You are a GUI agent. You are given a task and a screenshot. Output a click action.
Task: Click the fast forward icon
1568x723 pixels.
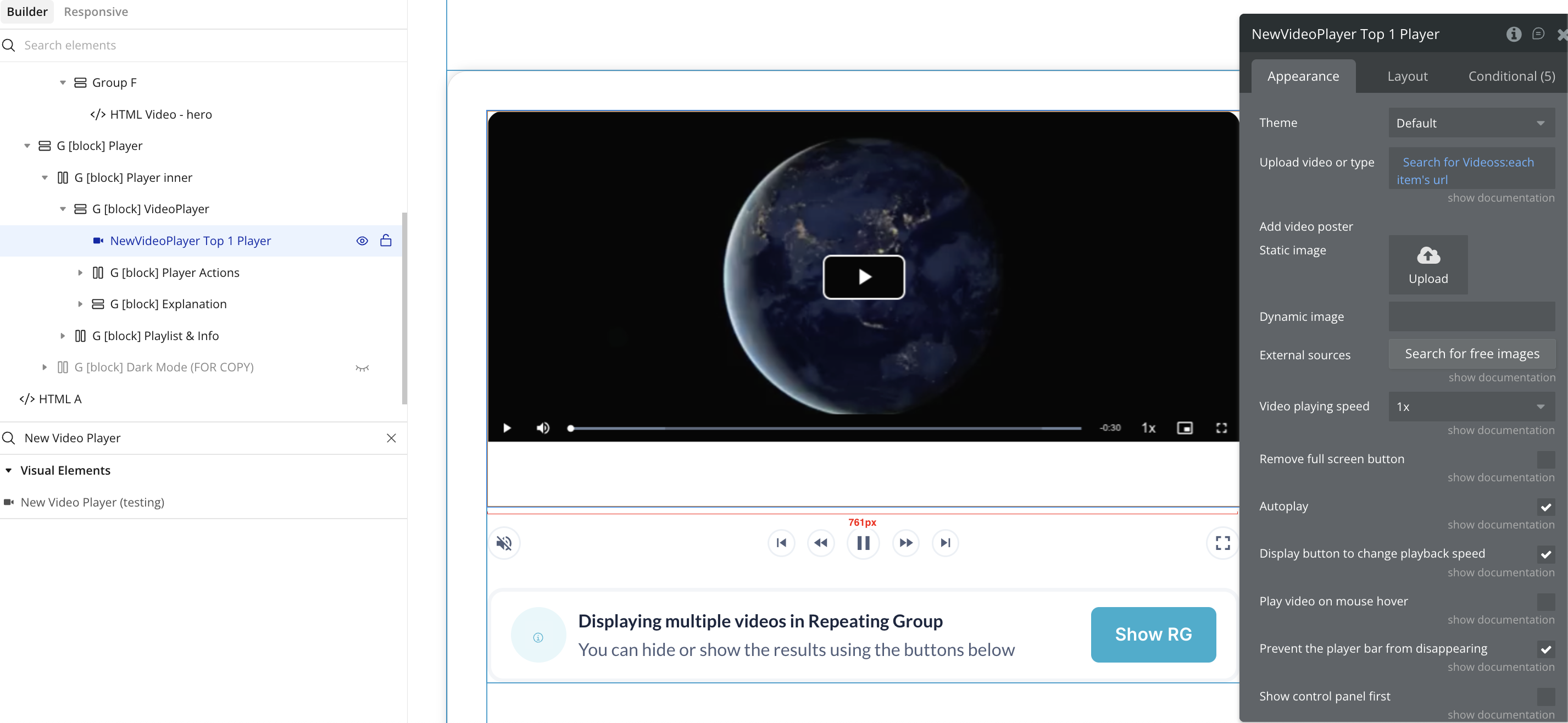905,542
